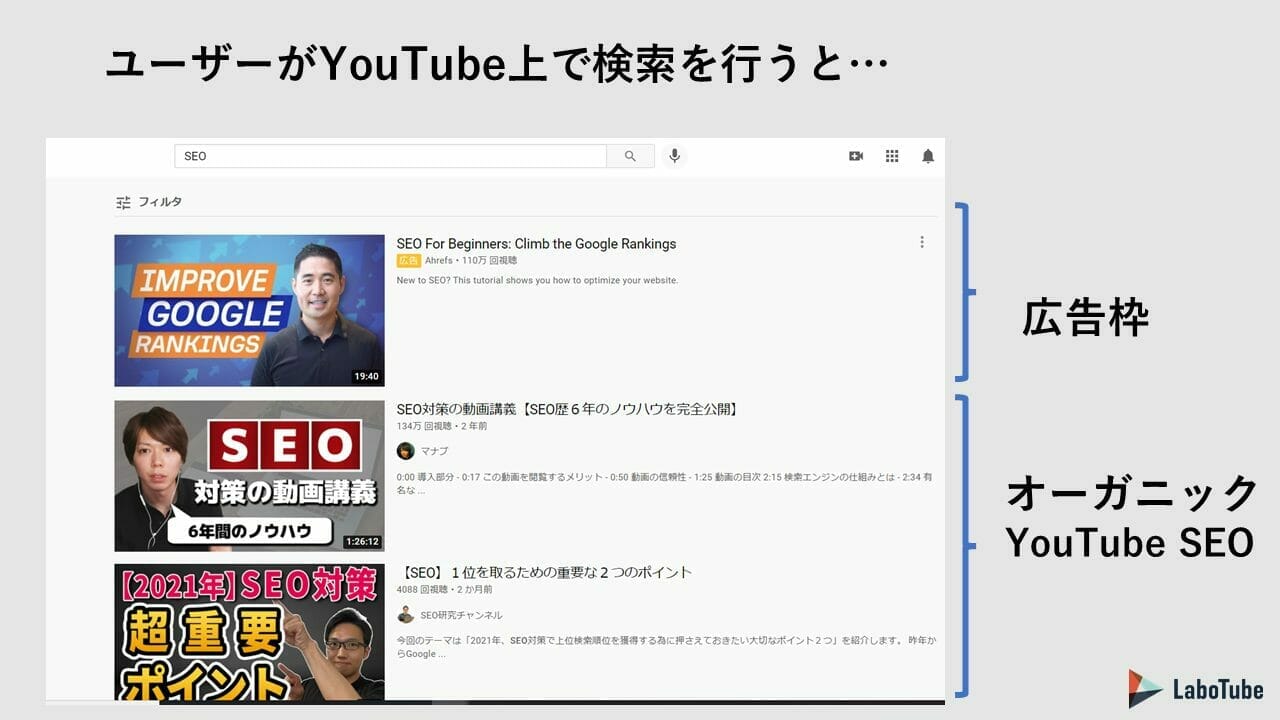Open three-dot menu for the Ahrefs ad video

click(922, 242)
